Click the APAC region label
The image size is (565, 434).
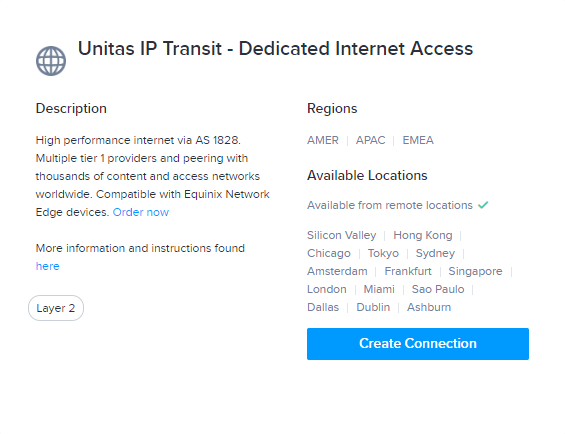tap(370, 140)
